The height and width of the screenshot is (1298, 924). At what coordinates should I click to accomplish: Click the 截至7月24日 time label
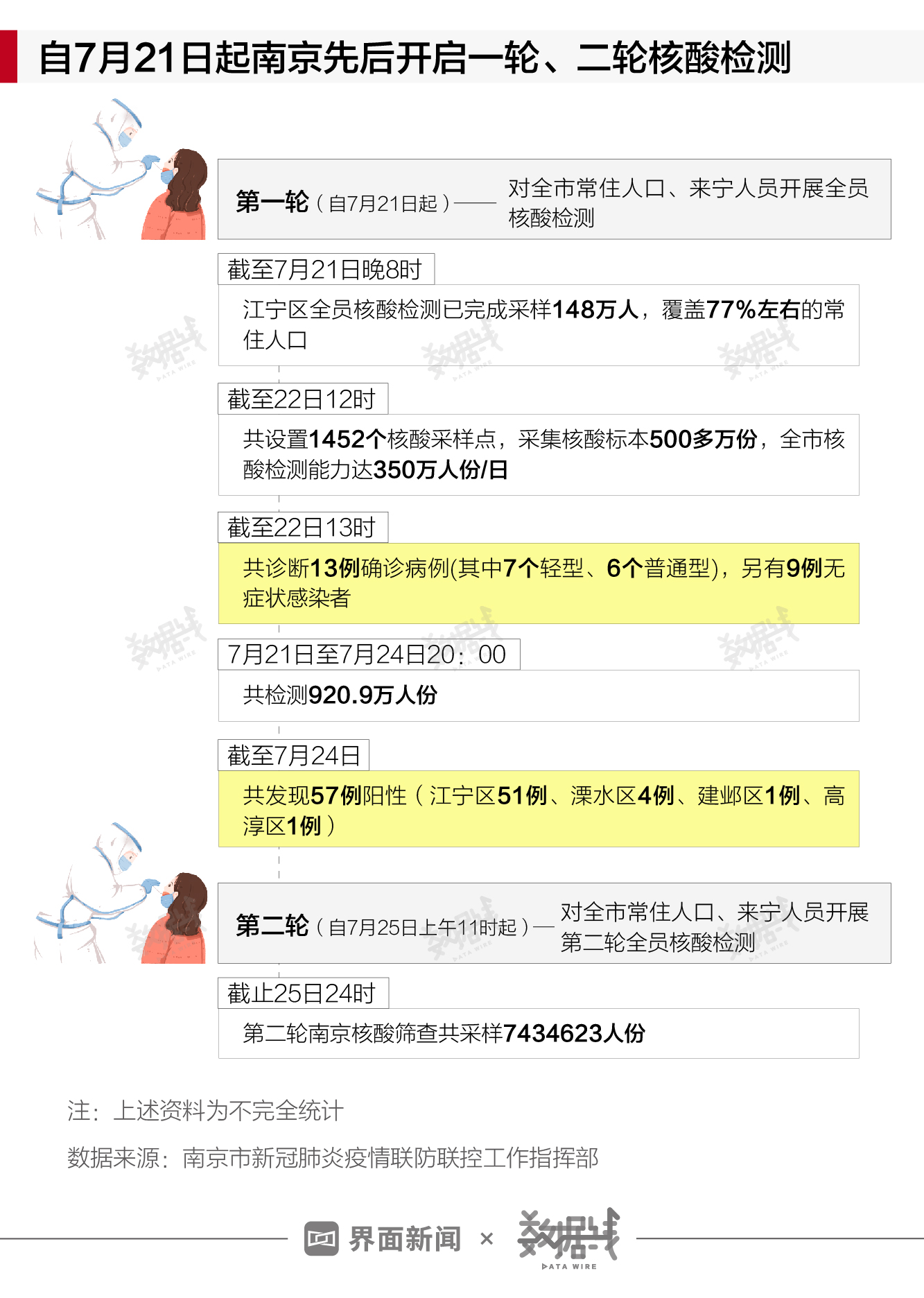[x=293, y=755]
